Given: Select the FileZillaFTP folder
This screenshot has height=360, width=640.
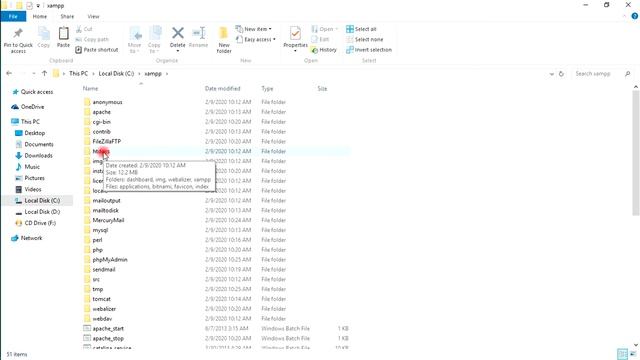Looking at the screenshot, I should 107,141.
